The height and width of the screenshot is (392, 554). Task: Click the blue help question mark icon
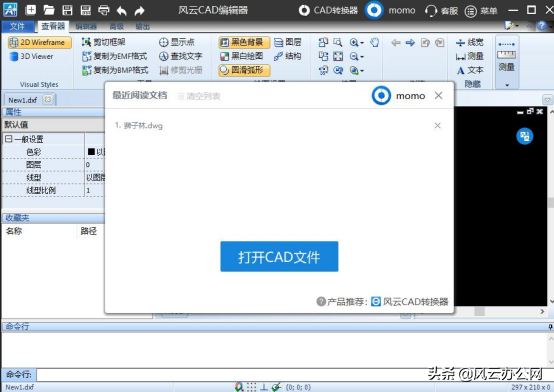point(542,25)
